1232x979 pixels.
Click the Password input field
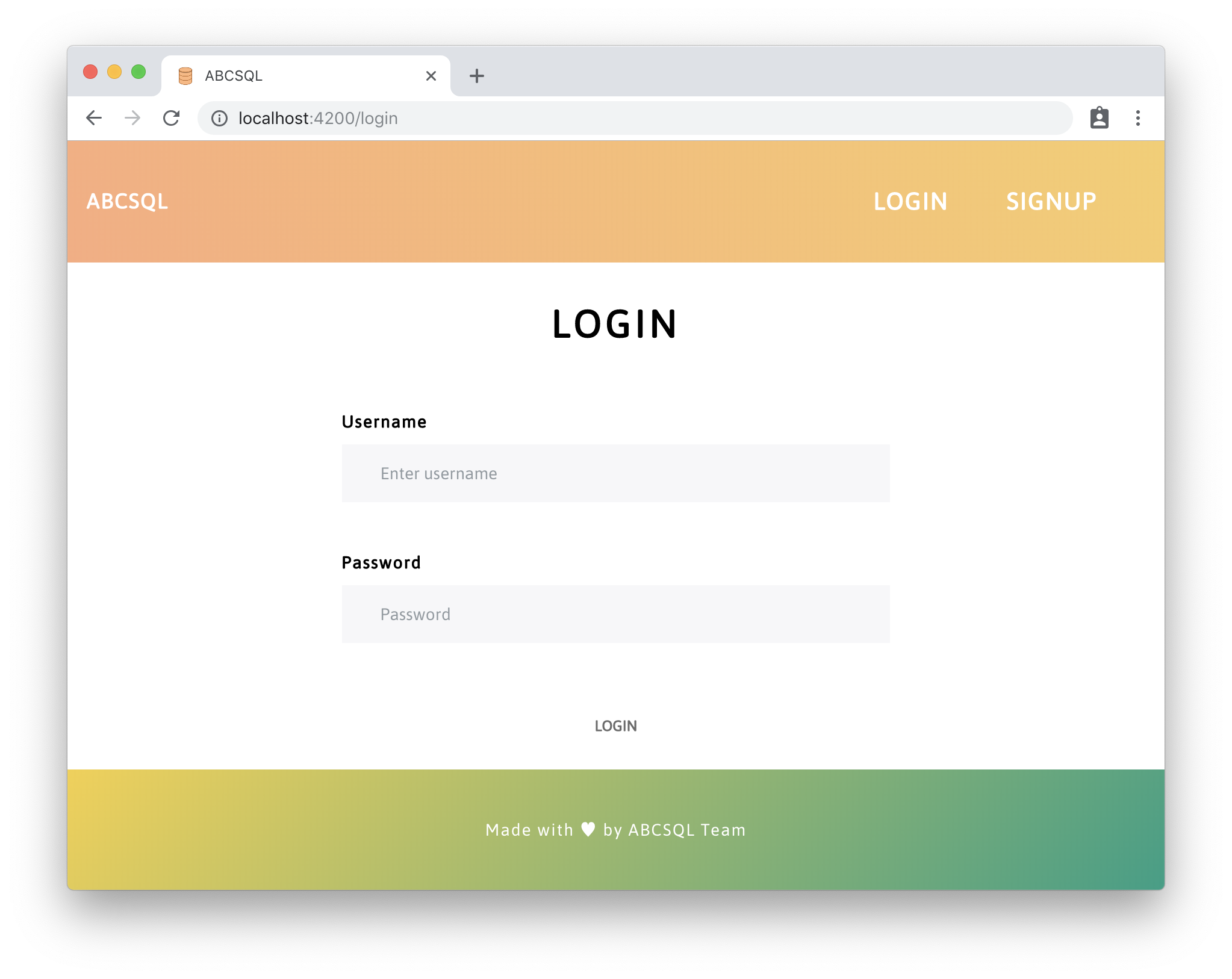tap(615, 614)
